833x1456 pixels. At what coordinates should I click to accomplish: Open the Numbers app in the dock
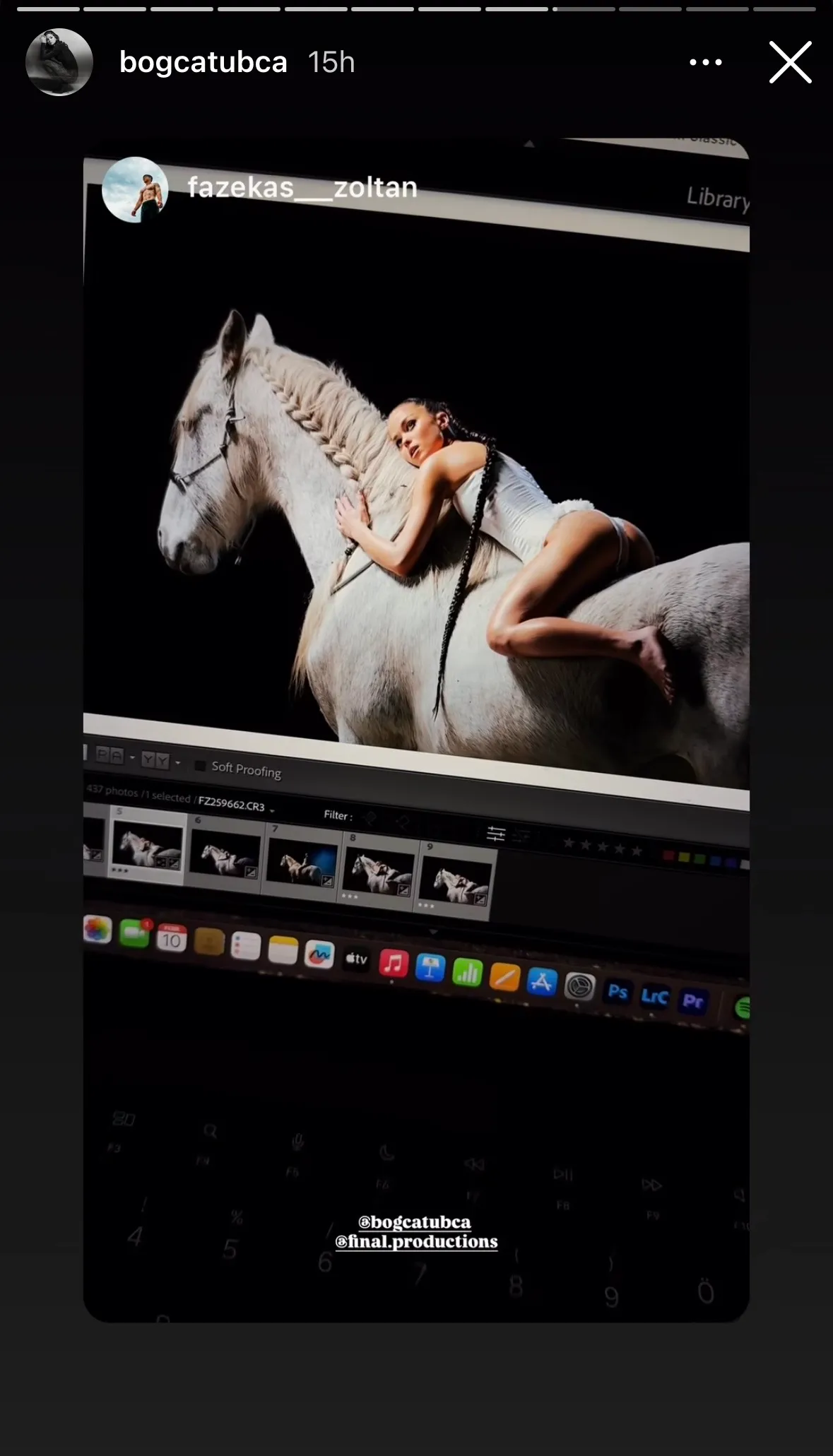[467, 973]
